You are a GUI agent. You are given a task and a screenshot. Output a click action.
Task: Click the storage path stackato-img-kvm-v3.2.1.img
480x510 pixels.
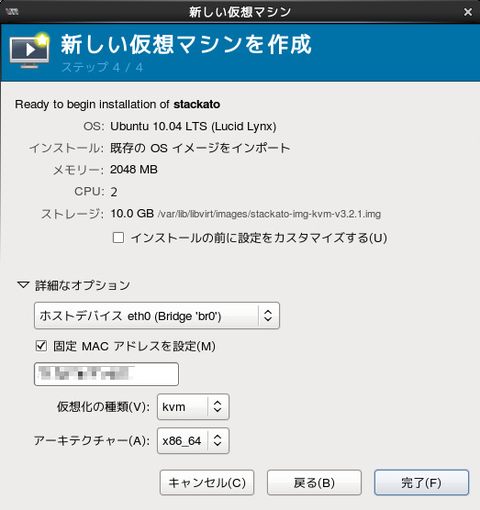point(269,214)
